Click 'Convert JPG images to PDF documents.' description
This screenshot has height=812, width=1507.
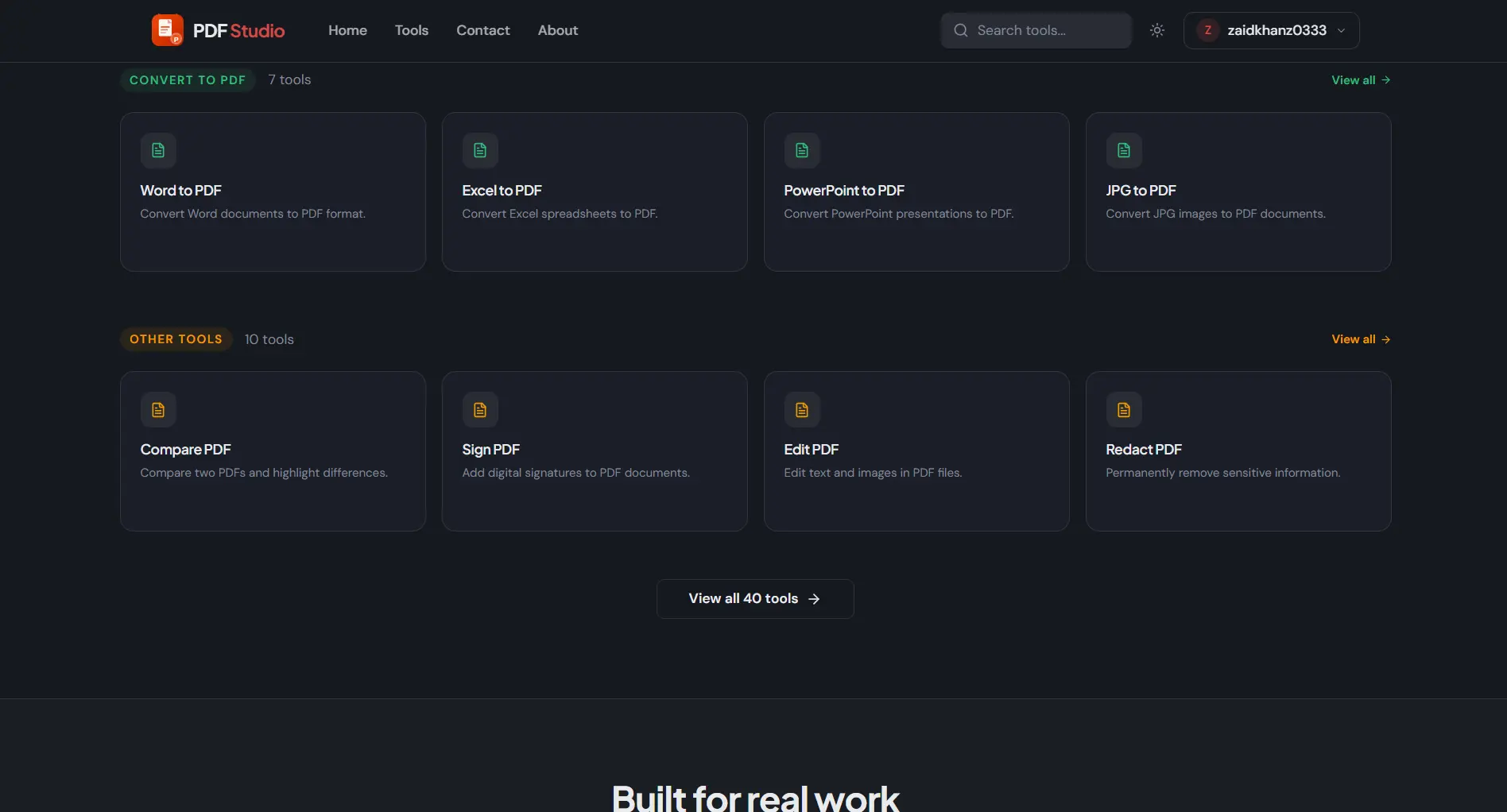tap(1215, 214)
